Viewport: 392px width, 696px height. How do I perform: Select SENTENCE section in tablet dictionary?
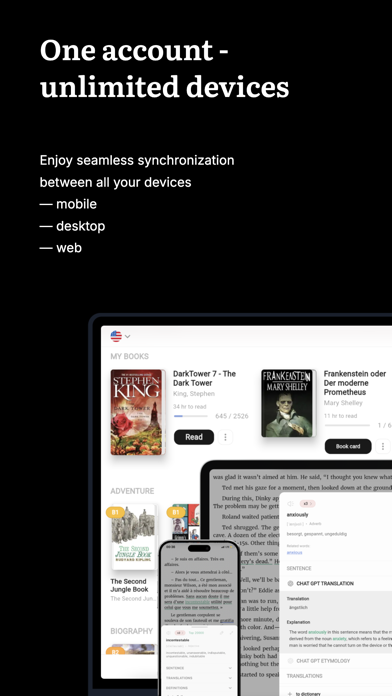pyautogui.click(x=299, y=568)
